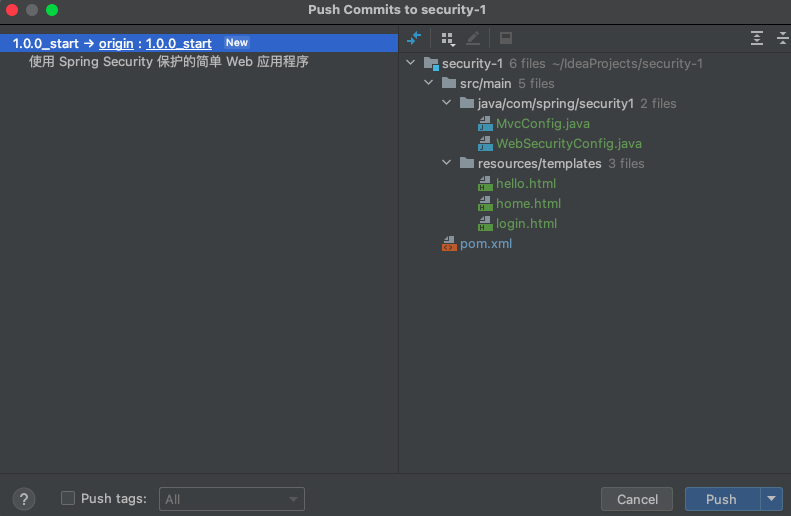Click the resources/templates folder icon
The height and width of the screenshot is (516, 791).
click(x=467, y=163)
